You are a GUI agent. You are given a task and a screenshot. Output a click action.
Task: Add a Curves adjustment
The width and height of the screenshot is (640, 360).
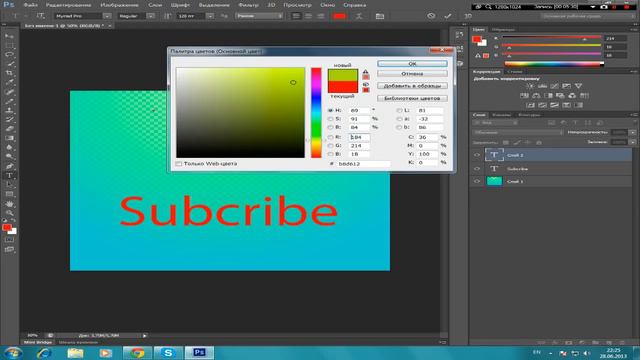(x=554, y=86)
